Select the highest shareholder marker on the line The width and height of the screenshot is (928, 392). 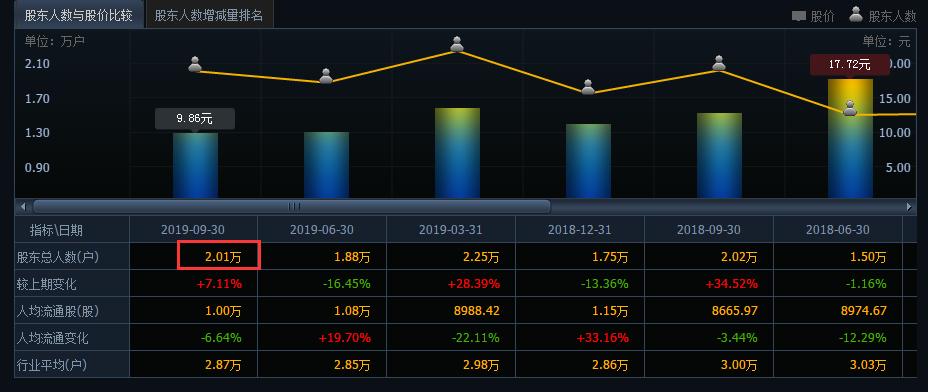[x=457, y=44]
